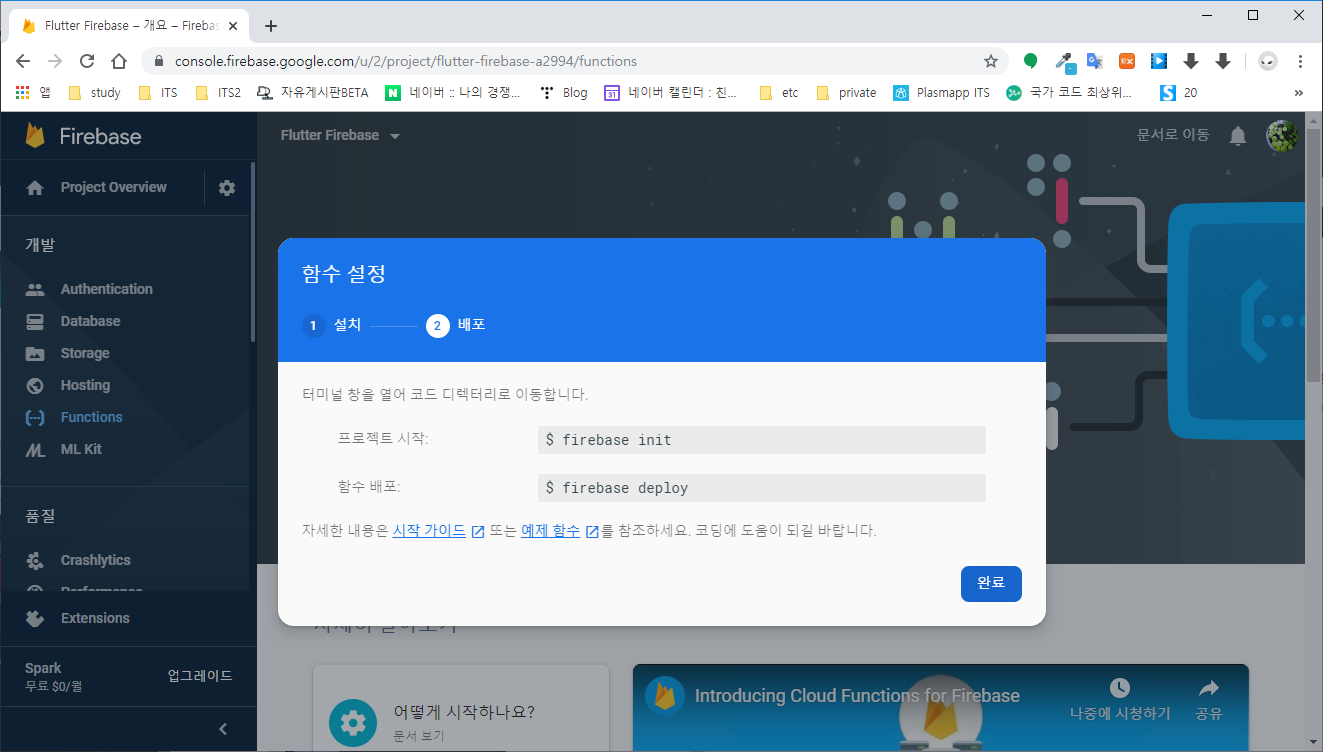Click the Extensions icon in sidebar
This screenshot has height=752, width=1323.
pos(35,618)
